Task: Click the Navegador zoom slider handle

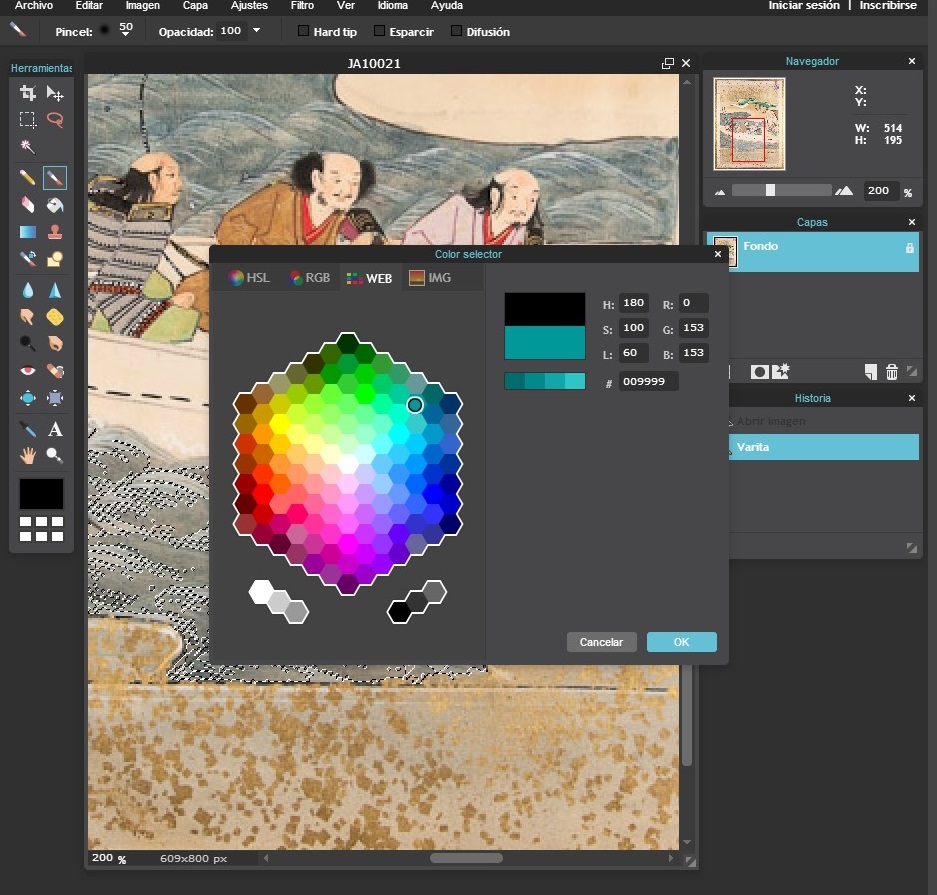Action: (770, 190)
